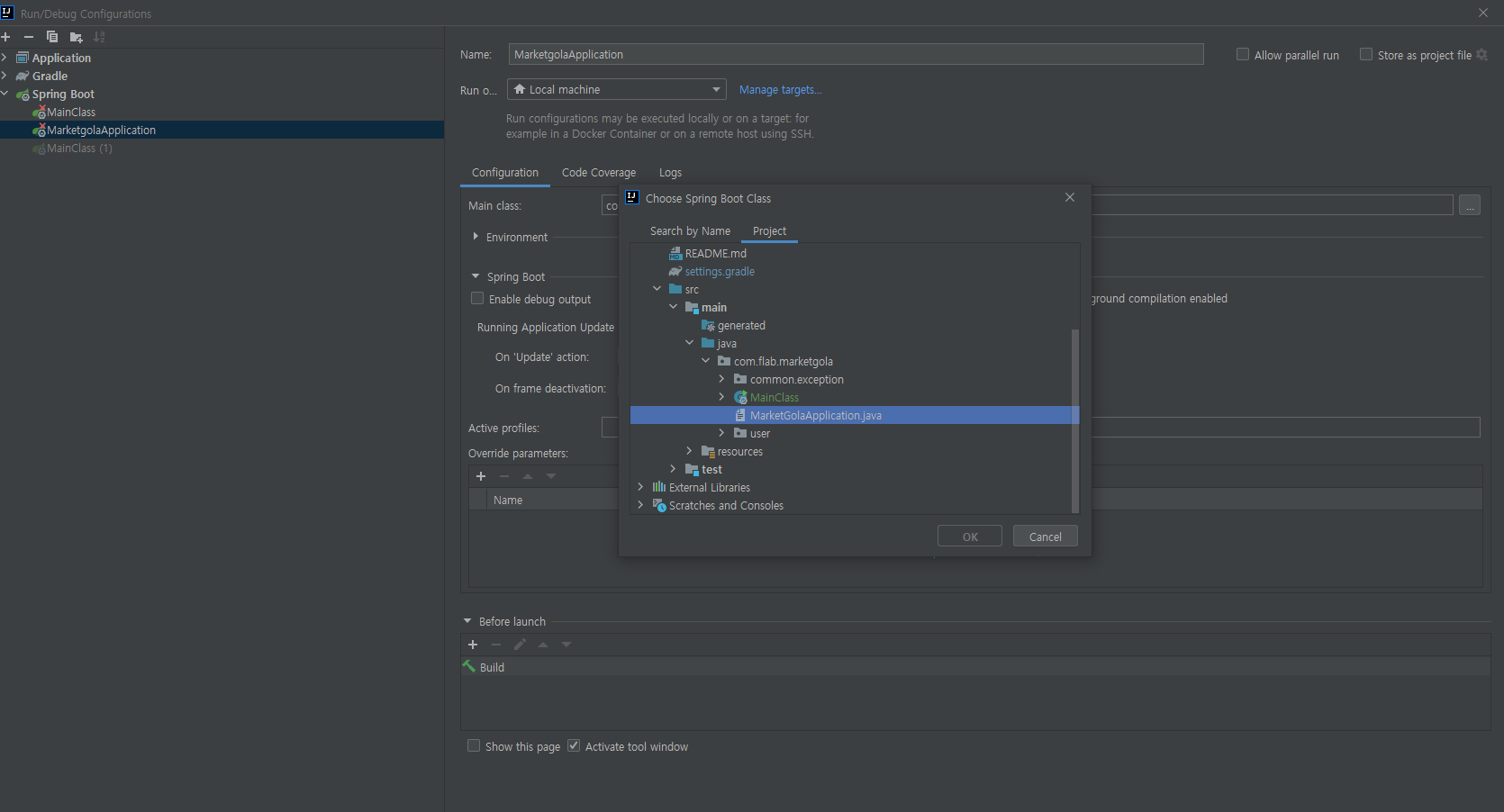Open the Run on Local machine dropdown
The width and height of the screenshot is (1504, 812).
617,89
